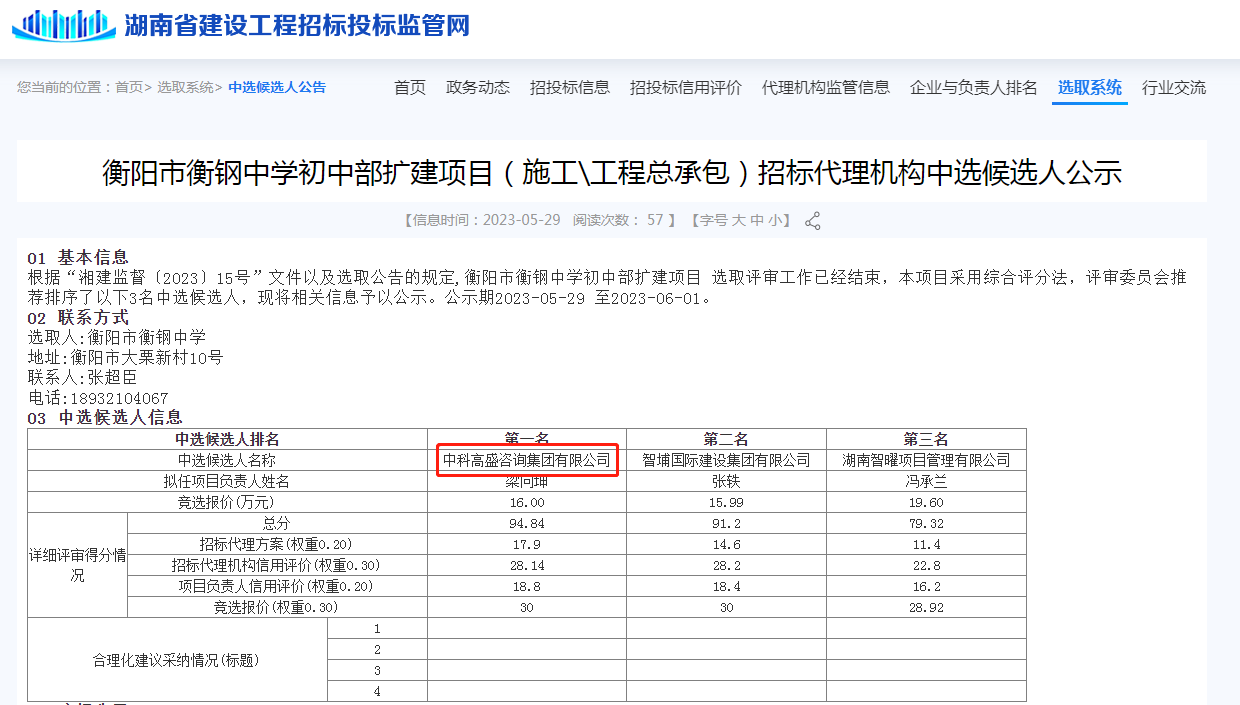Screen dimensions: 1240x705
Task: Click row label 招标代理方案(权重0.20)
Action: (x=276, y=544)
